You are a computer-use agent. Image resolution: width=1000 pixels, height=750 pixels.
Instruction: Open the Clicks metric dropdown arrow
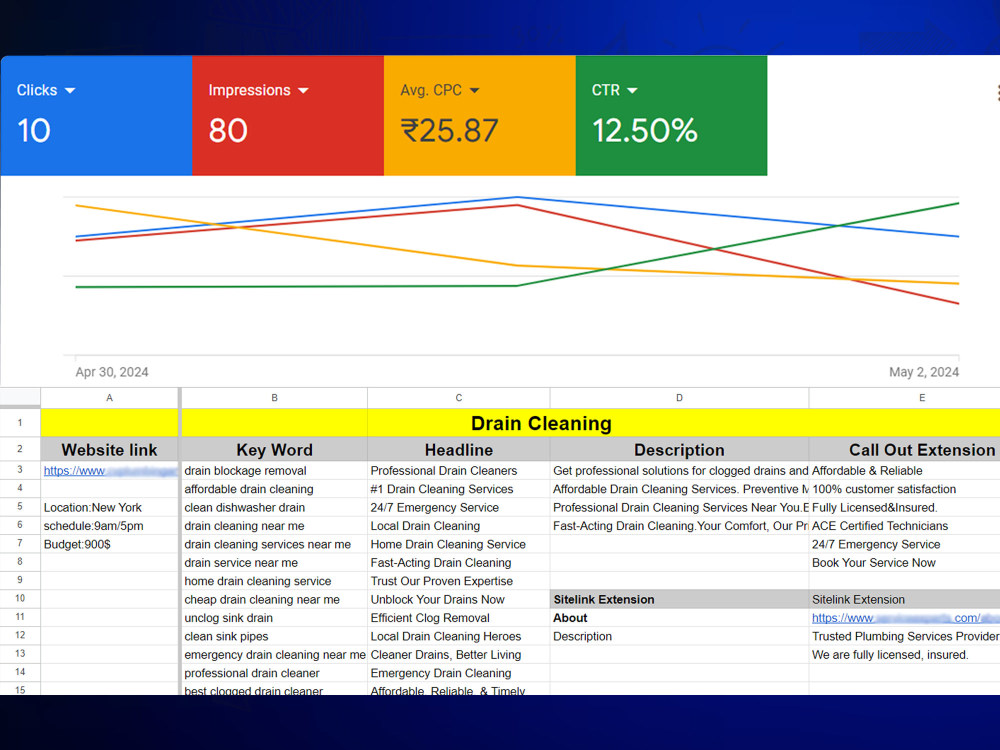pos(70,91)
